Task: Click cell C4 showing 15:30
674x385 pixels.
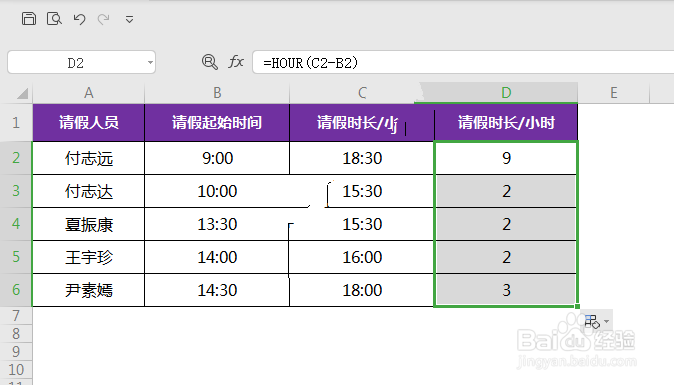Action: [362, 224]
